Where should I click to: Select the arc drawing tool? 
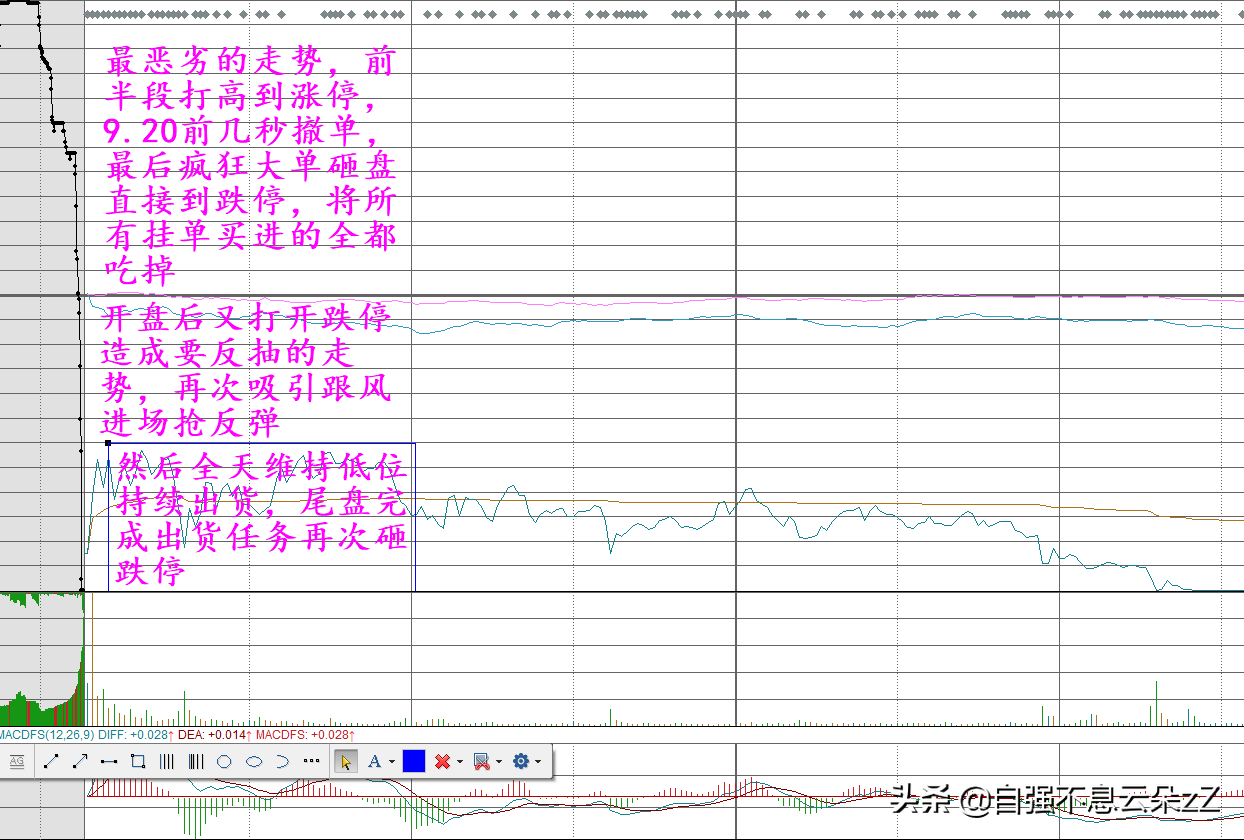tap(282, 762)
